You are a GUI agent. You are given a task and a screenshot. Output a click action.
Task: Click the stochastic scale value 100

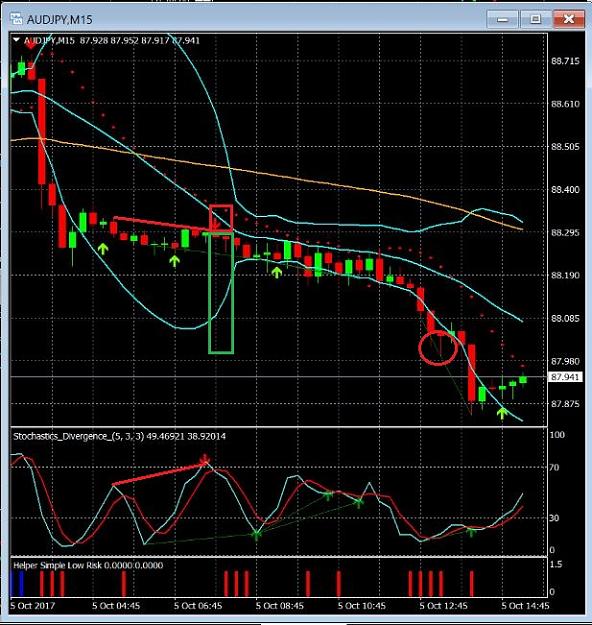(557, 435)
